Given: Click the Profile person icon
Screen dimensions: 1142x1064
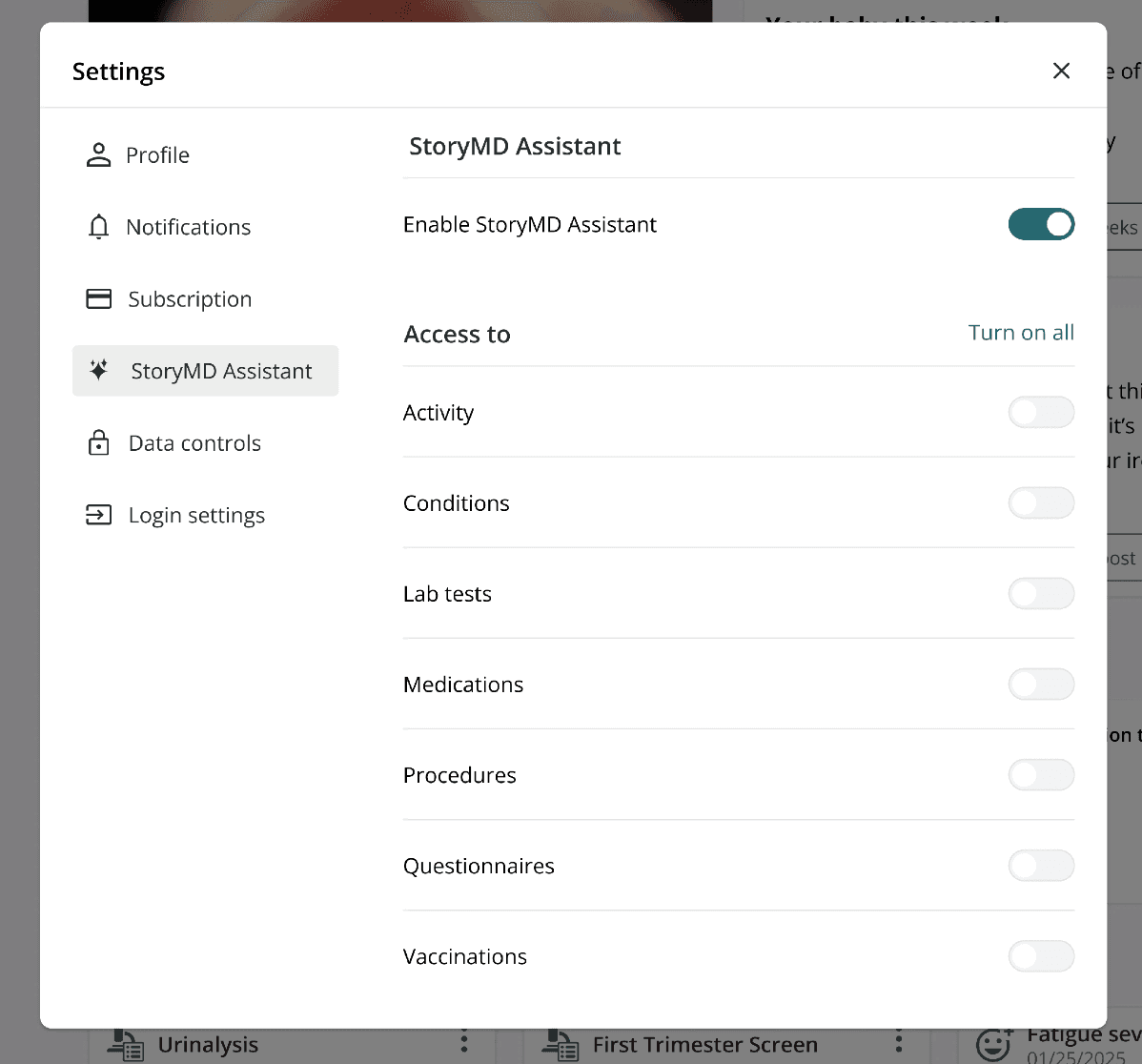Looking at the screenshot, I should pyautogui.click(x=98, y=155).
